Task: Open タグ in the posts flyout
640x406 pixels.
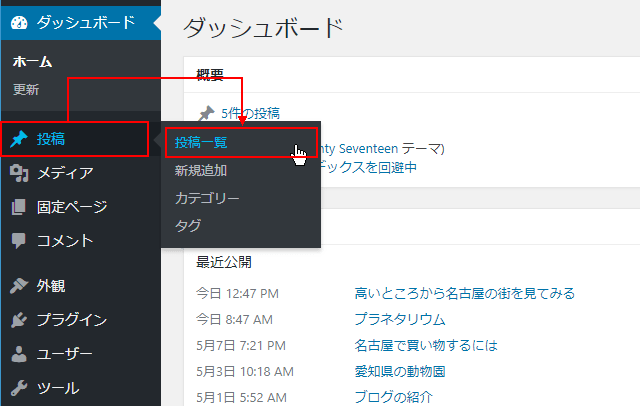Action: coord(188,225)
